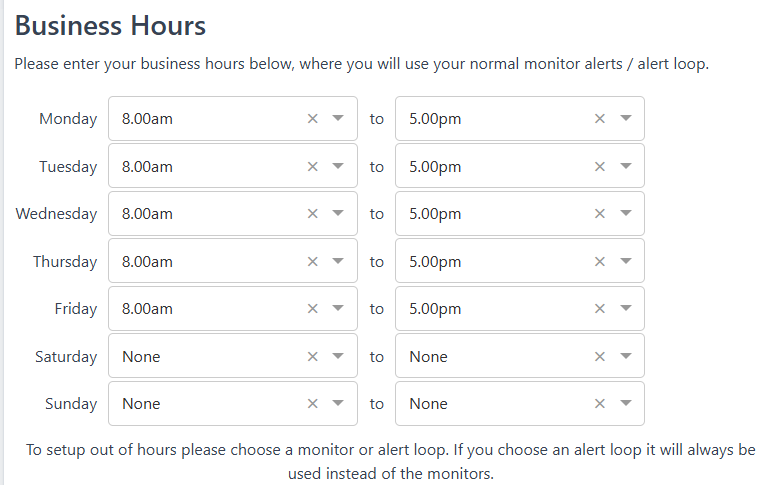This screenshot has height=485, width=775.
Task: Select the Wednesday end time 5.00pm field
Action: 520,214
